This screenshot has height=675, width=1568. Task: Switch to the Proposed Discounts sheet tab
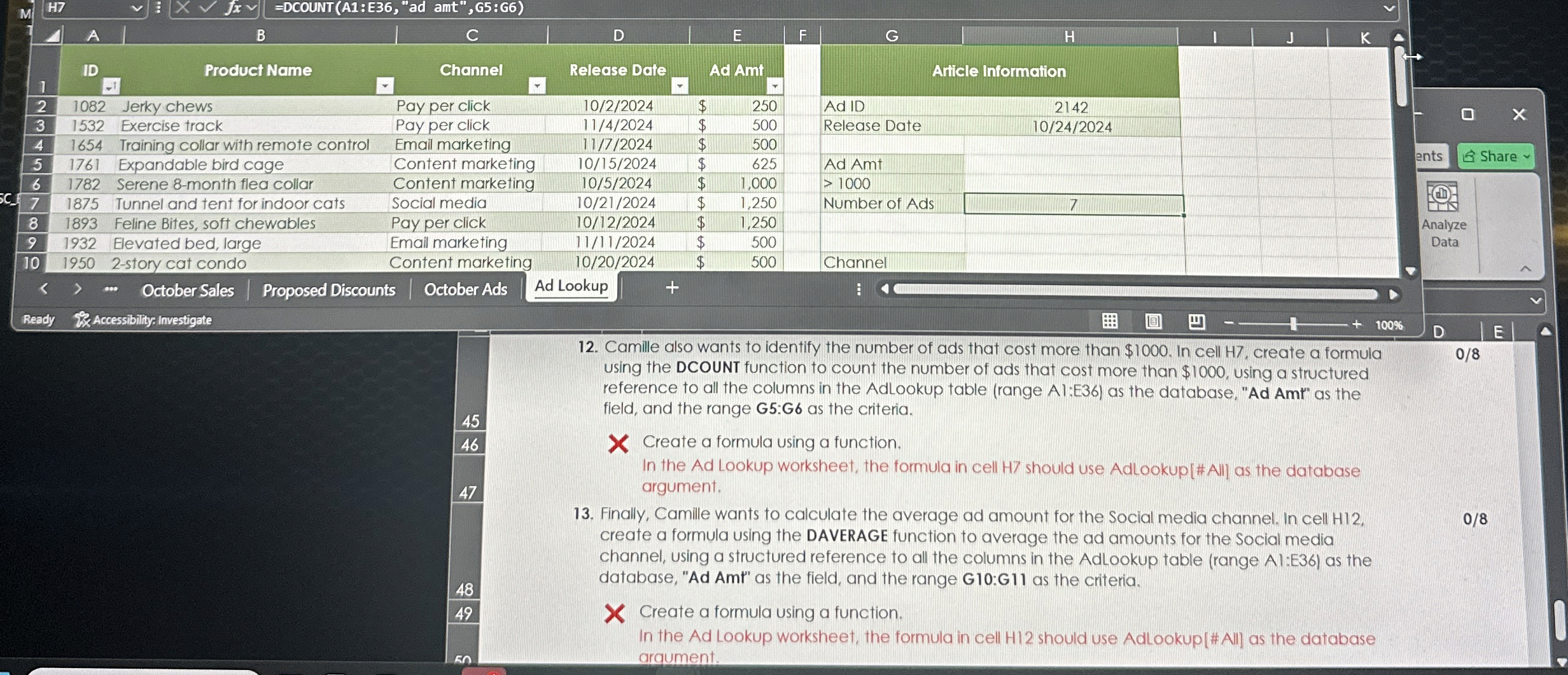tap(328, 290)
